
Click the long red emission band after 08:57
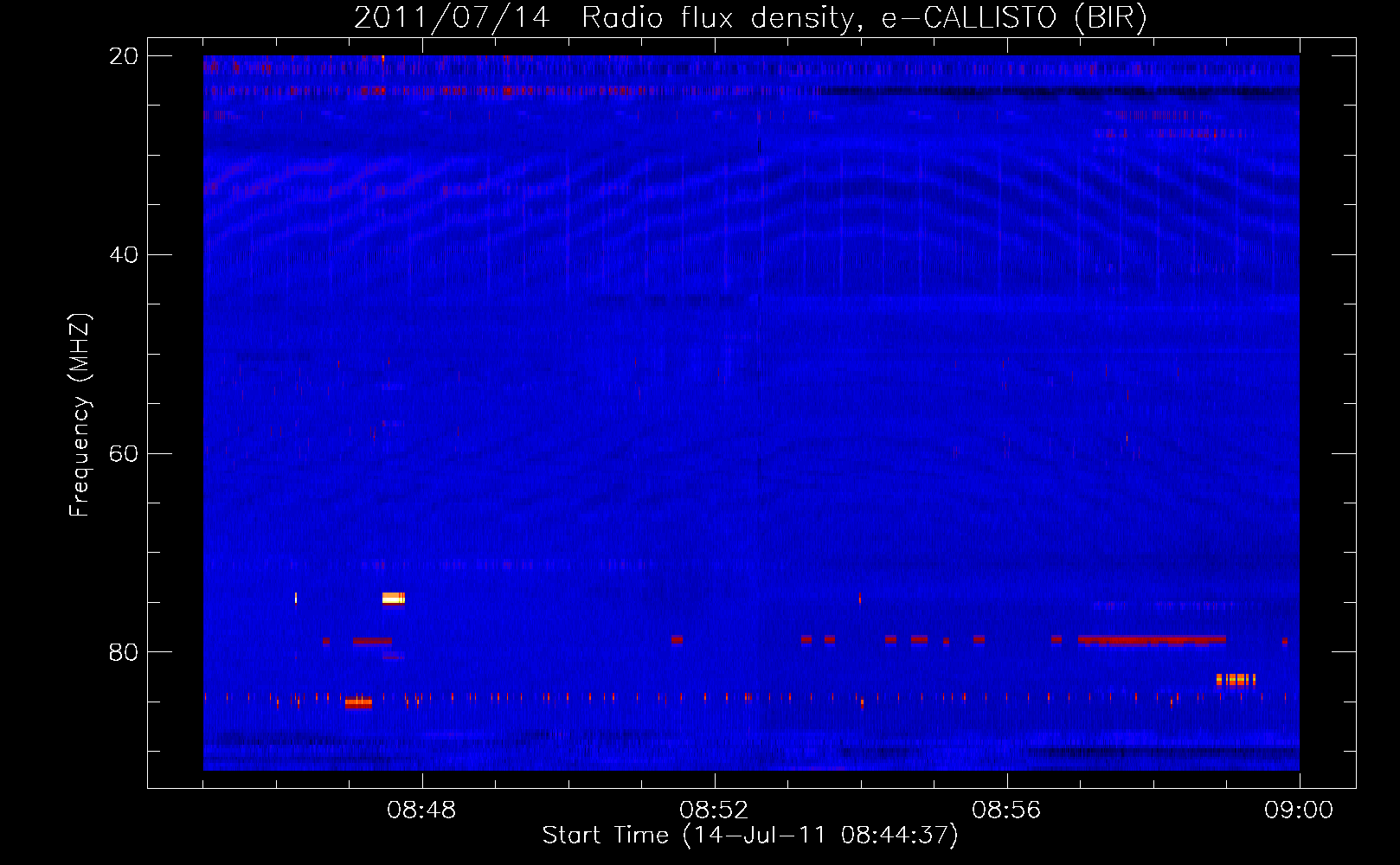[1152, 640]
